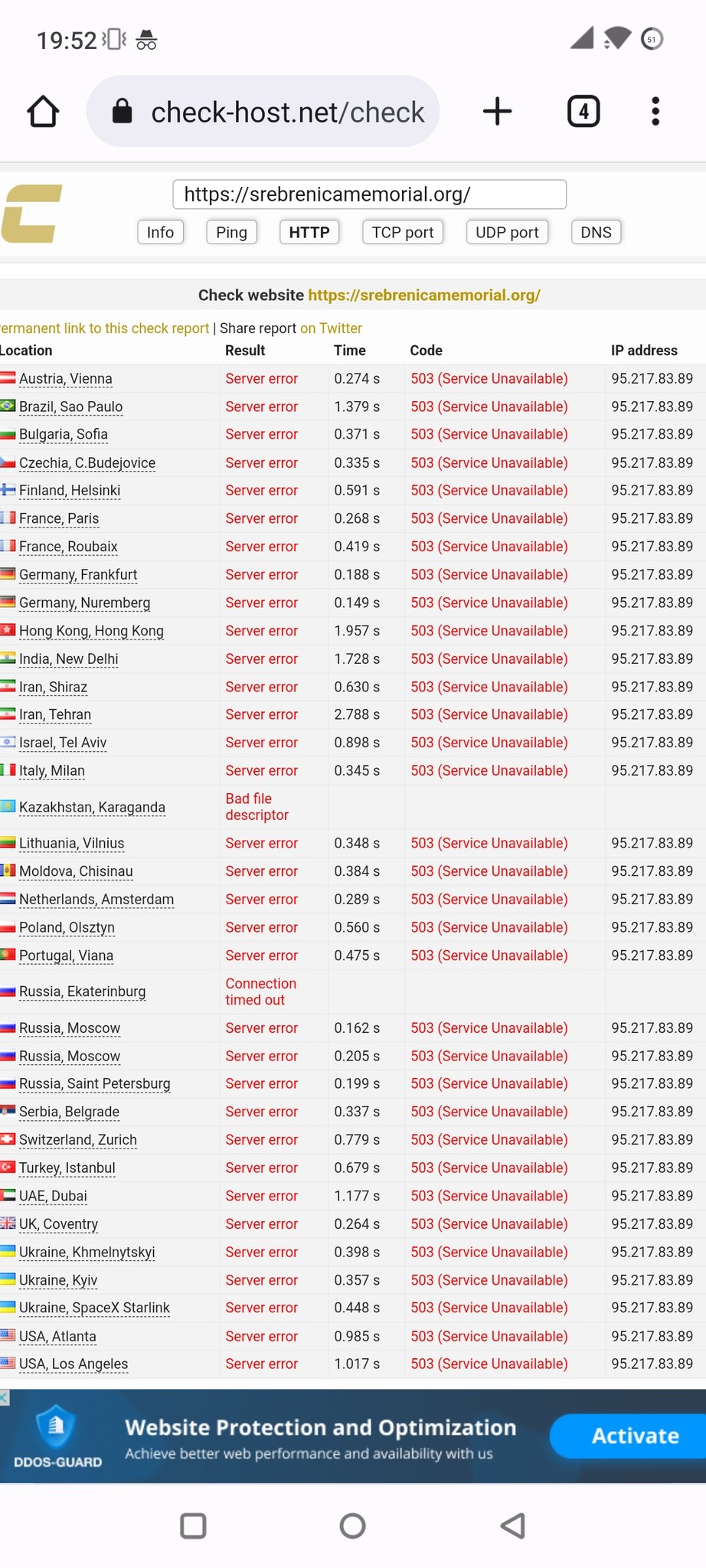Open the Info check tab
The width and height of the screenshot is (706, 1568).
tap(160, 232)
